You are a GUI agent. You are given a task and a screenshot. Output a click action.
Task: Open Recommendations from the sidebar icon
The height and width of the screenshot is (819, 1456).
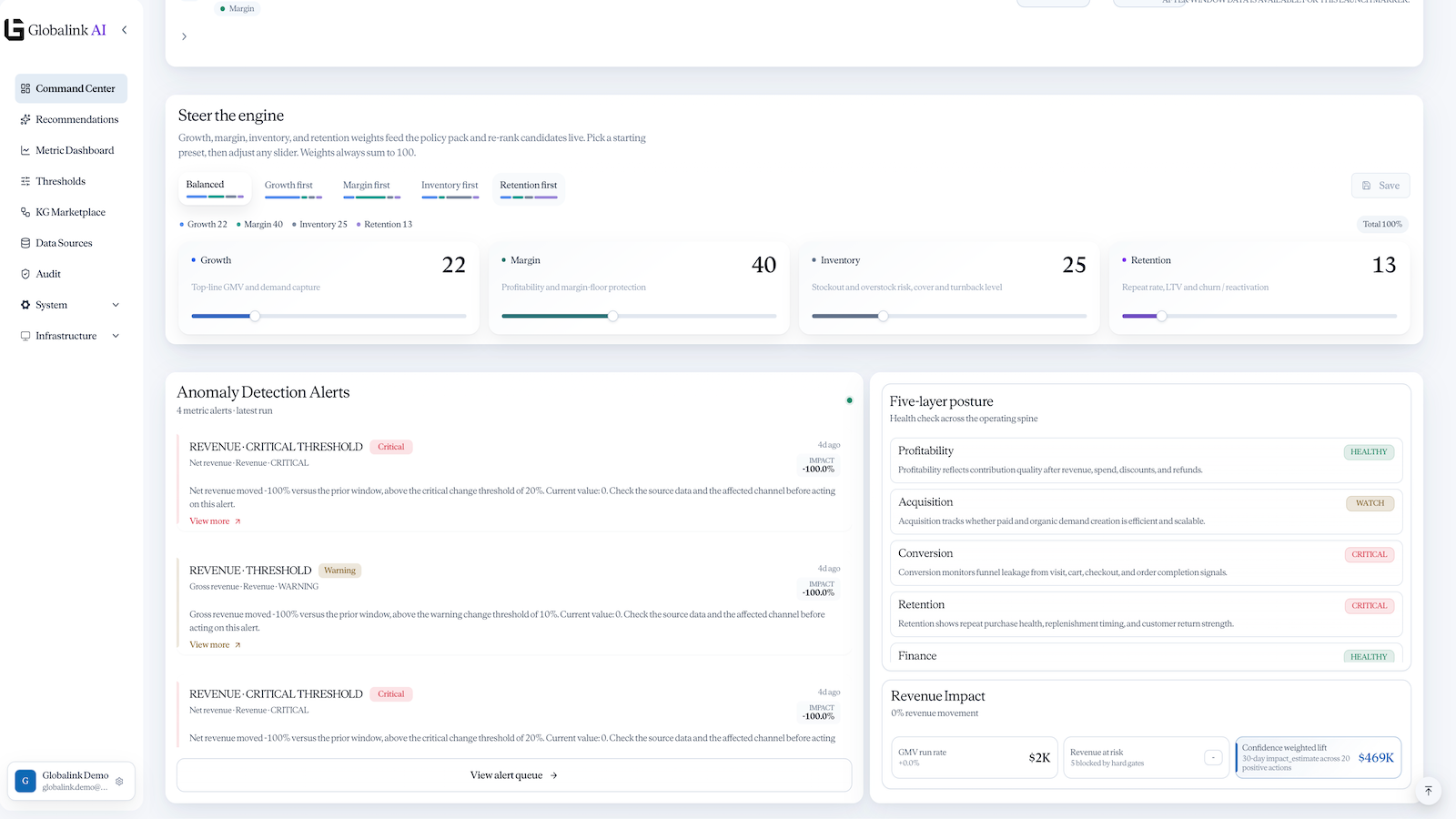pos(25,119)
